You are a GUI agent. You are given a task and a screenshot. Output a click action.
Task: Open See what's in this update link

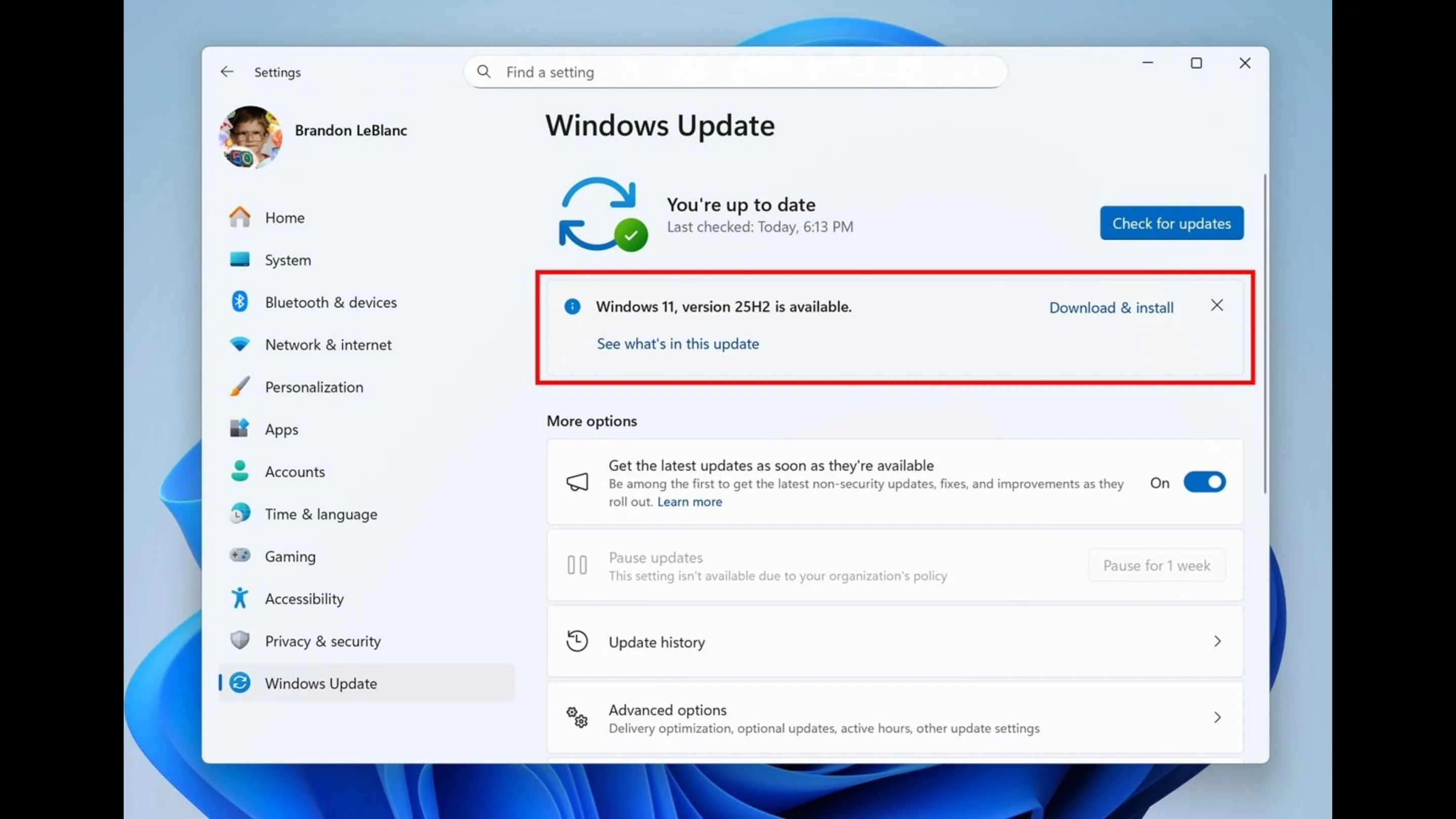click(677, 344)
